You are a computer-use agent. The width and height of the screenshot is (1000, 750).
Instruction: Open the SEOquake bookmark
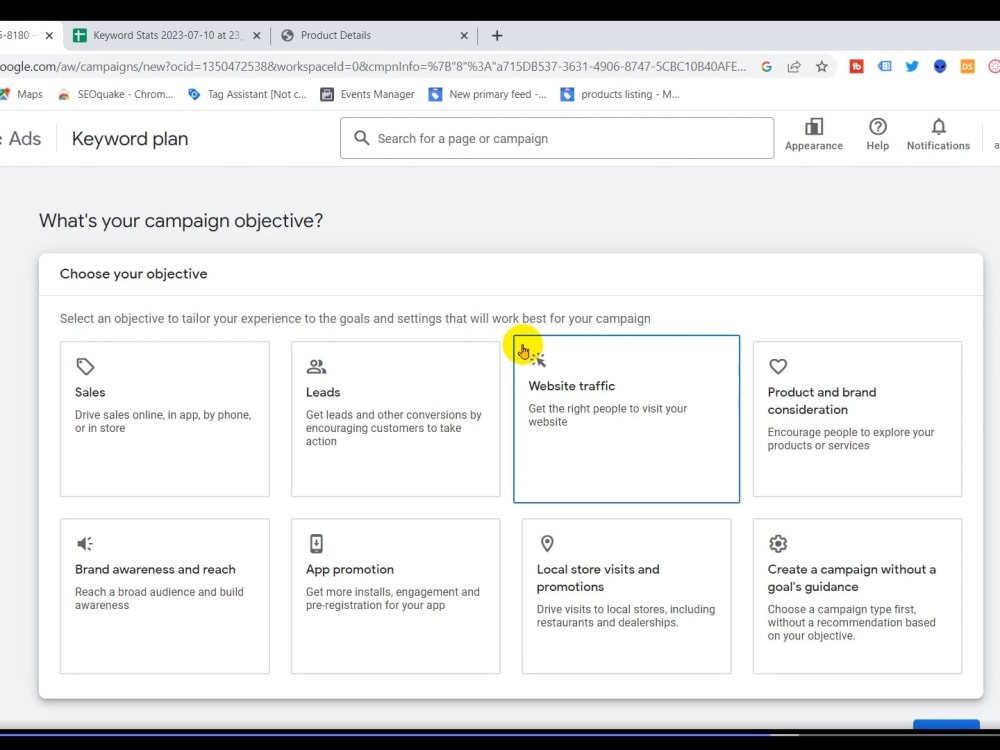coord(115,94)
